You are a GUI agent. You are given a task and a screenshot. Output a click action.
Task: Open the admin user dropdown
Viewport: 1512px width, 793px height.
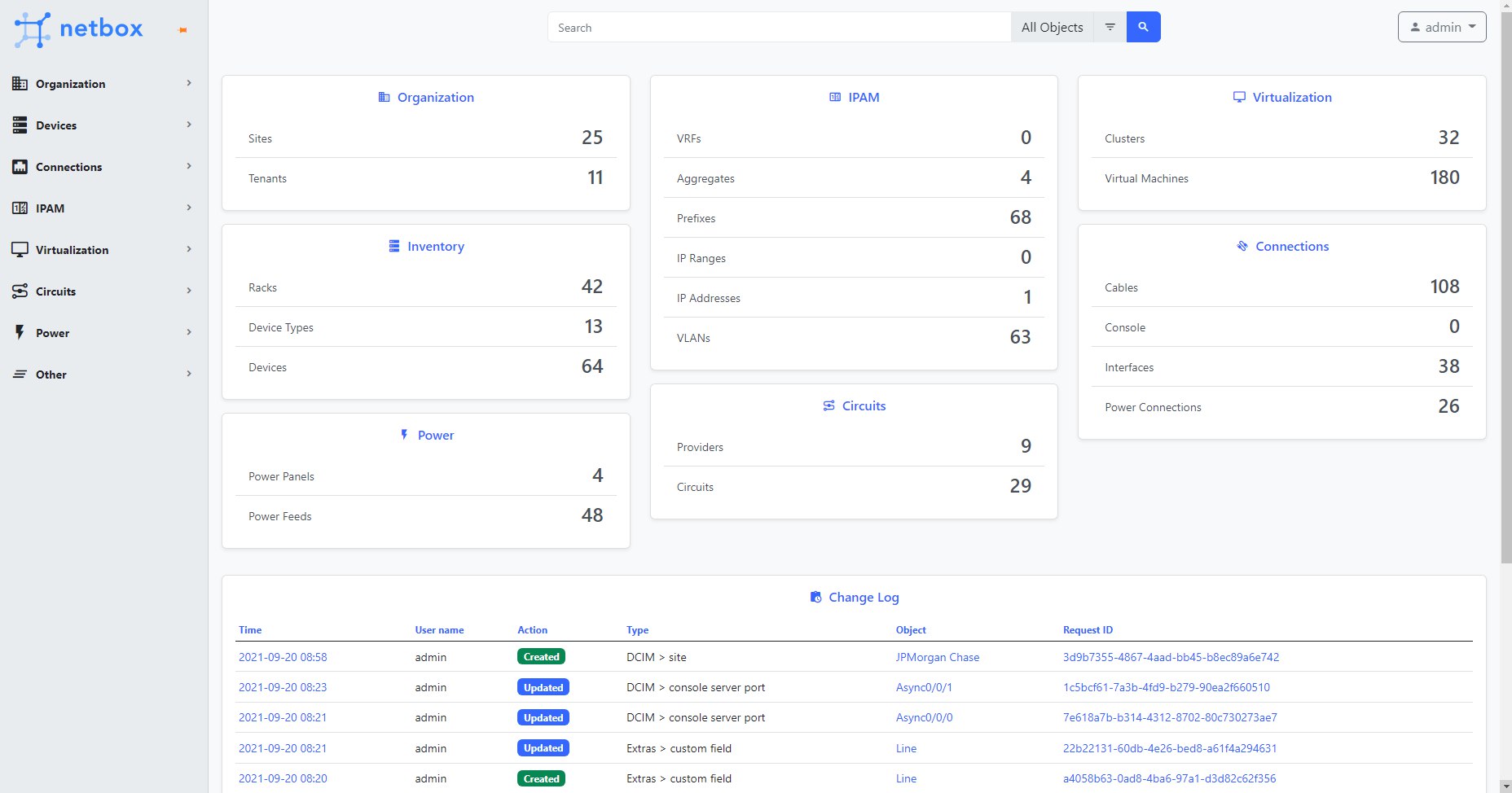[1442, 27]
